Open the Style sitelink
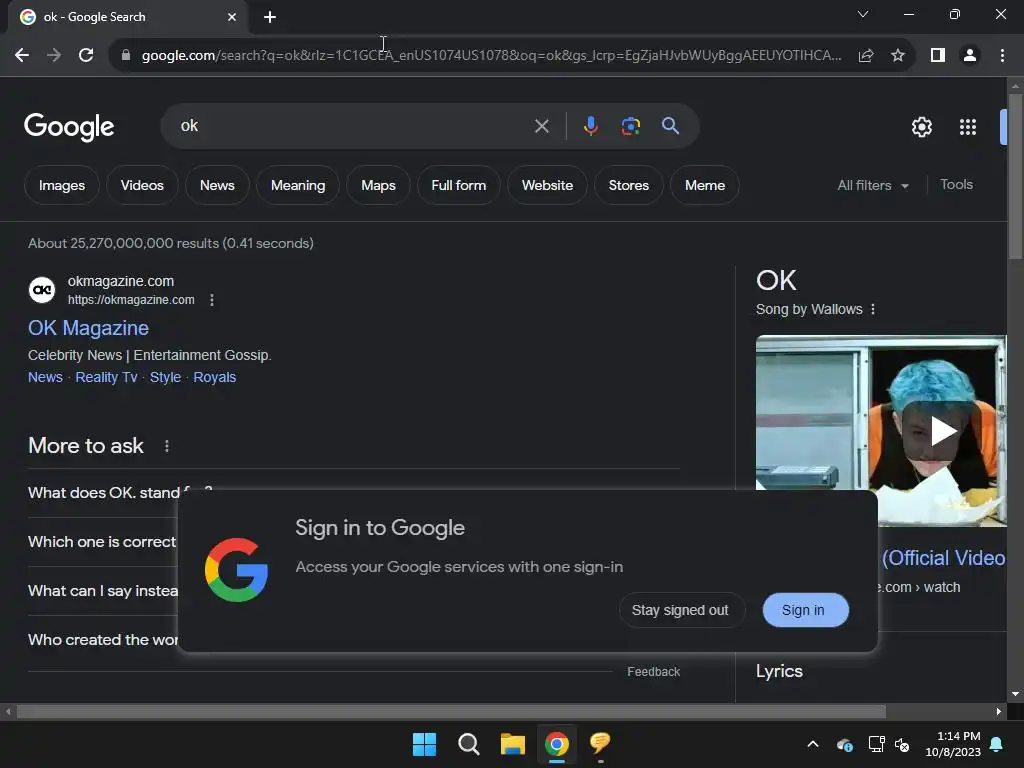 coord(165,377)
